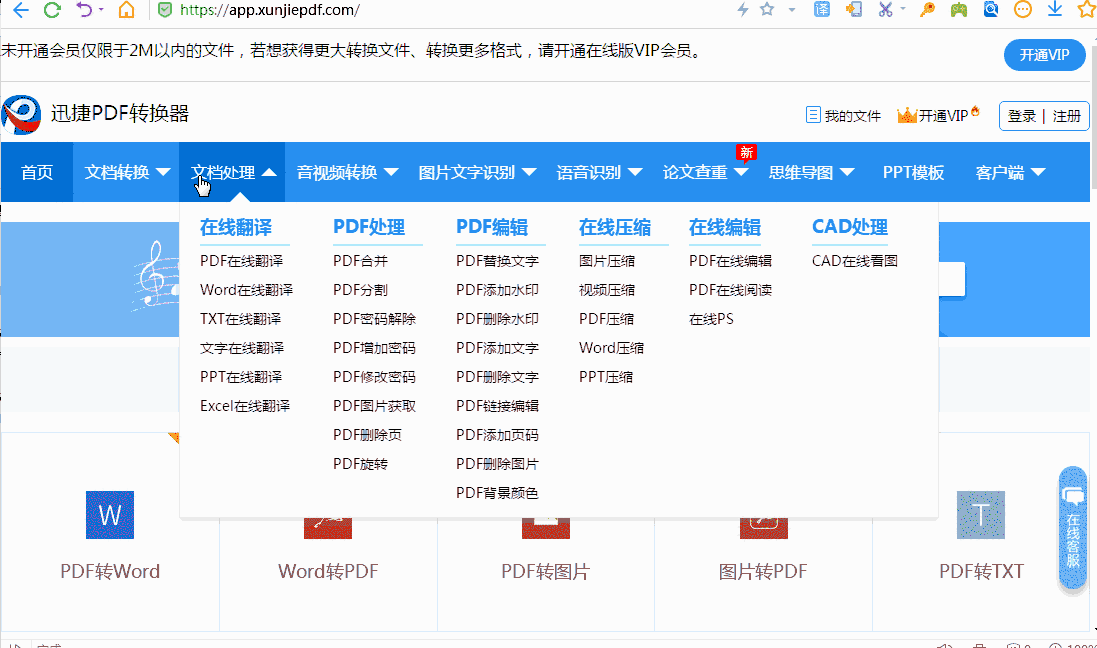
Task: Expand the 思维导图 dropdown menu
Action: (x=811, y=172)
